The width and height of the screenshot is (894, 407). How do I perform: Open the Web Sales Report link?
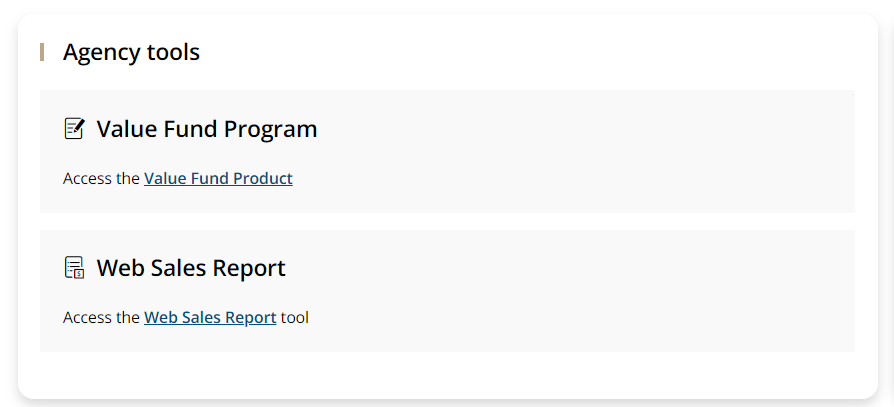click(x=210, y=318)
